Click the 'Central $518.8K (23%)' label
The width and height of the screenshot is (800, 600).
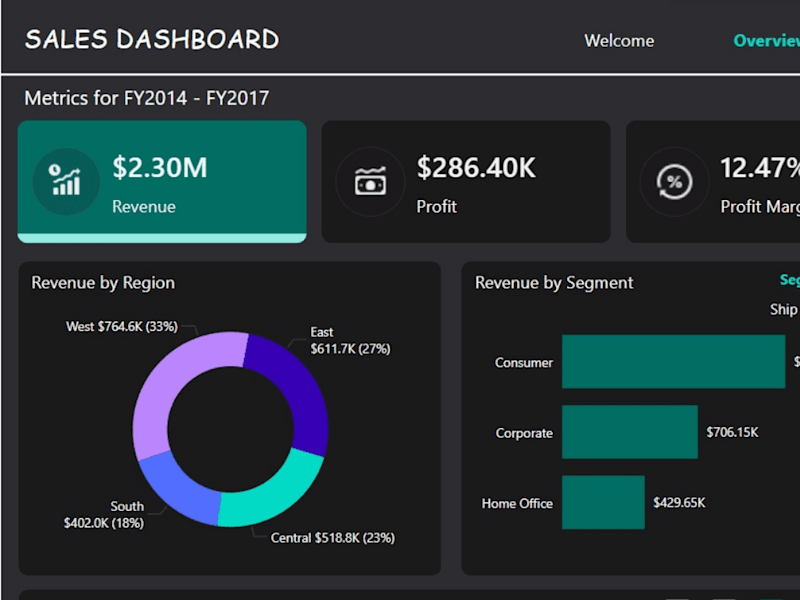click(333, 538)
